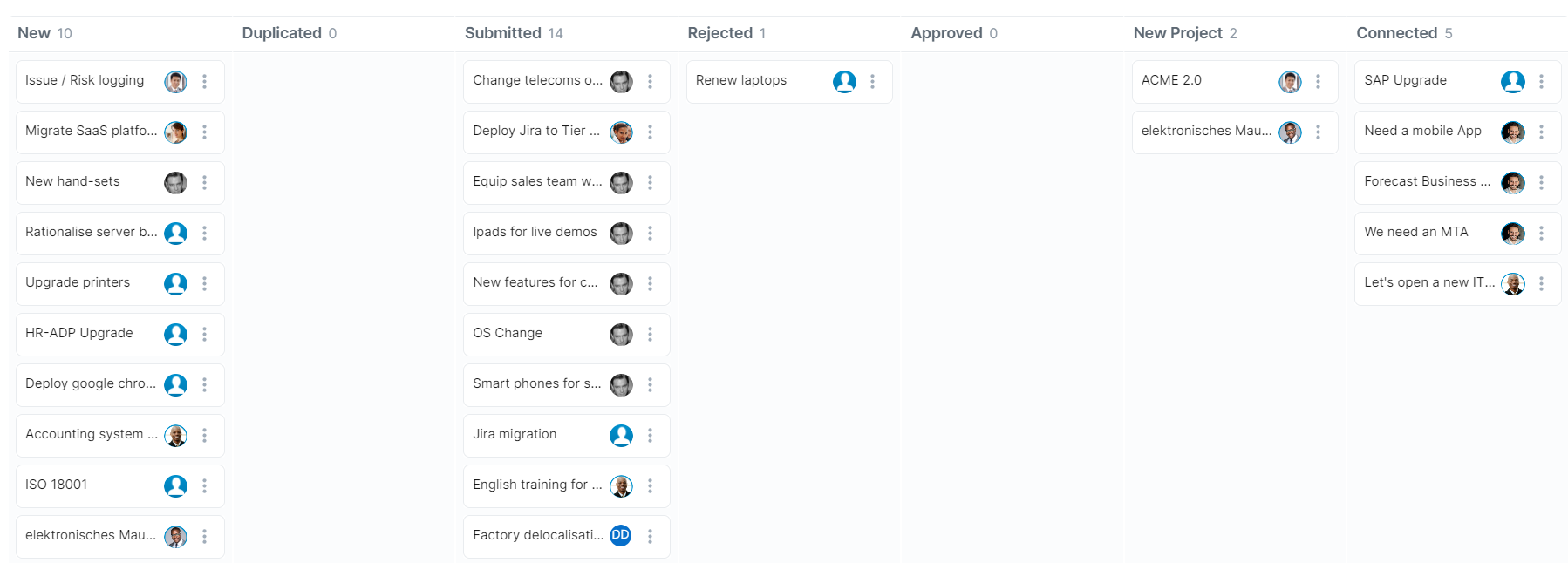The image size is (1568, 563).
Task: Open the HR-ADP Upgrade card
Action: click(x=79, y=333)
